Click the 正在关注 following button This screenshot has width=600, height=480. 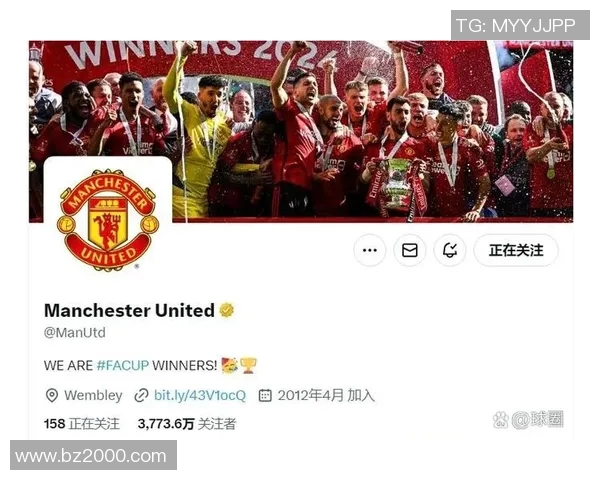pyautogui.click(x=516, y=250)
